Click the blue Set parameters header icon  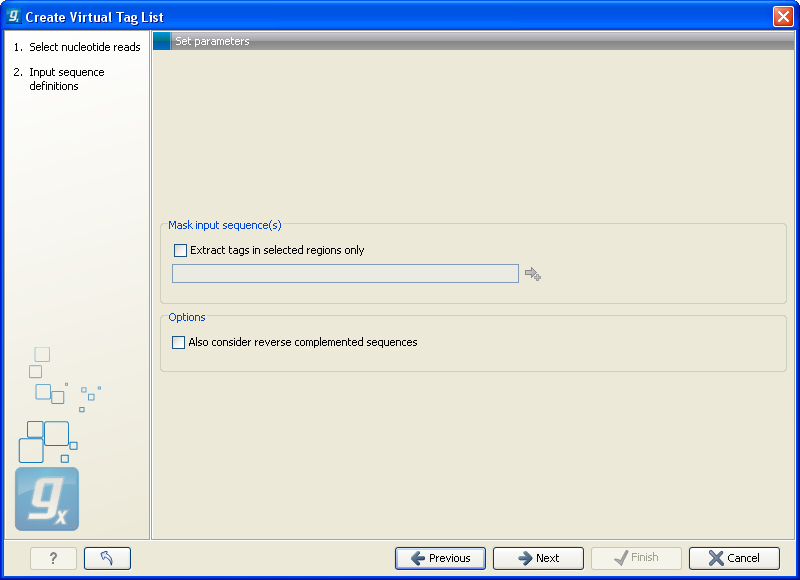coord(162,41)
